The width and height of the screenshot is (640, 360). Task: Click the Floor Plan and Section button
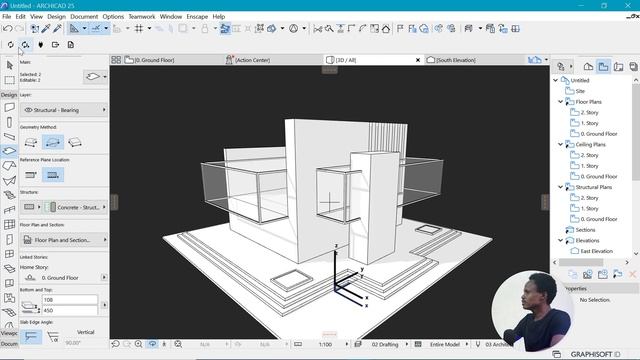pos(64,240)
